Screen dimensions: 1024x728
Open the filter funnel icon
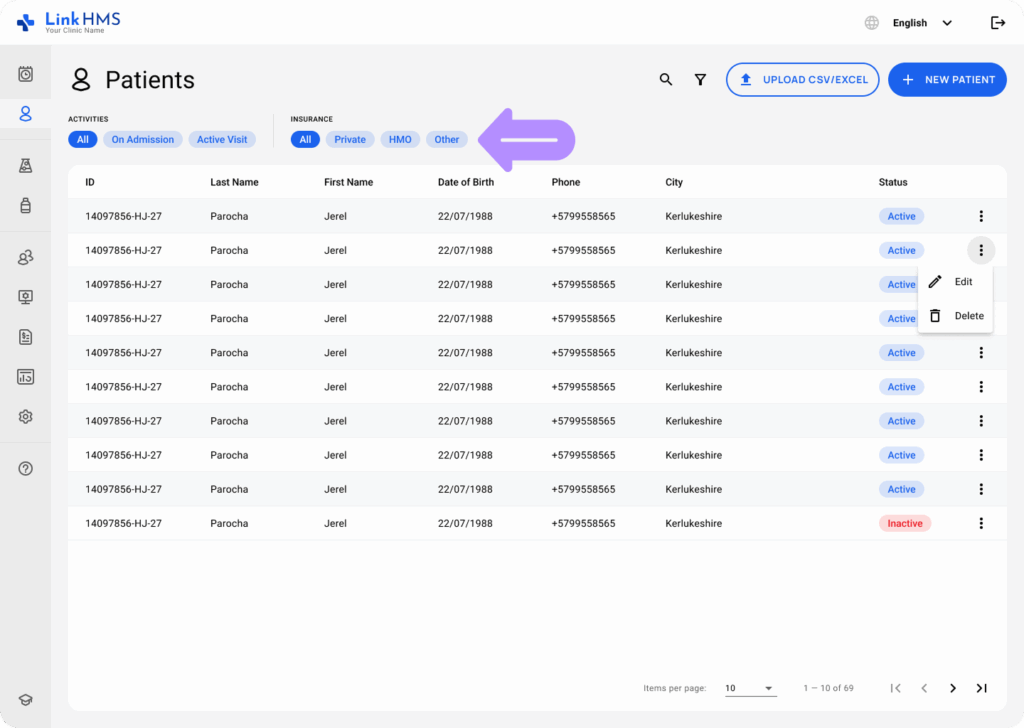(x=701, y=80)
